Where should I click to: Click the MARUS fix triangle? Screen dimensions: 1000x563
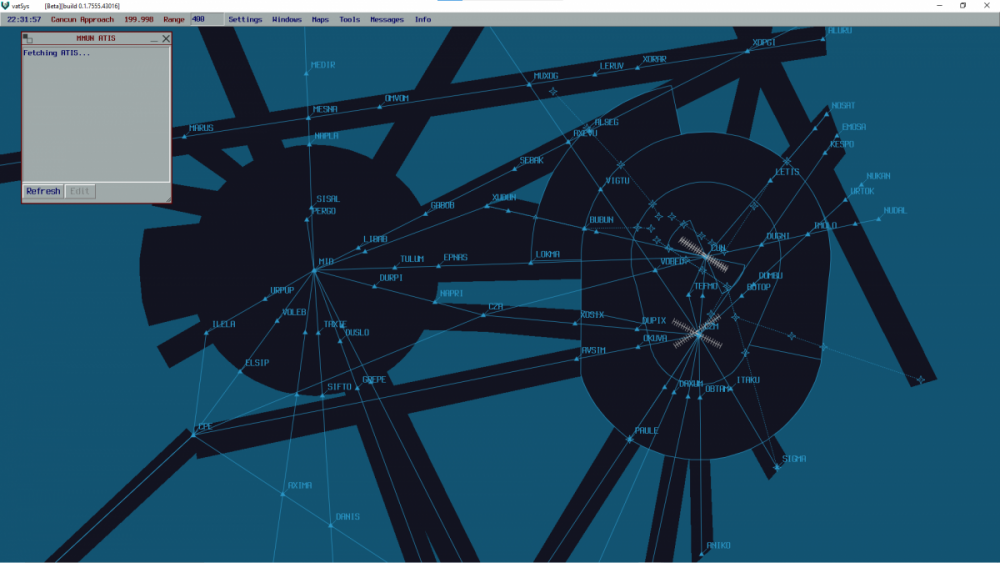(x=186, y=136)
